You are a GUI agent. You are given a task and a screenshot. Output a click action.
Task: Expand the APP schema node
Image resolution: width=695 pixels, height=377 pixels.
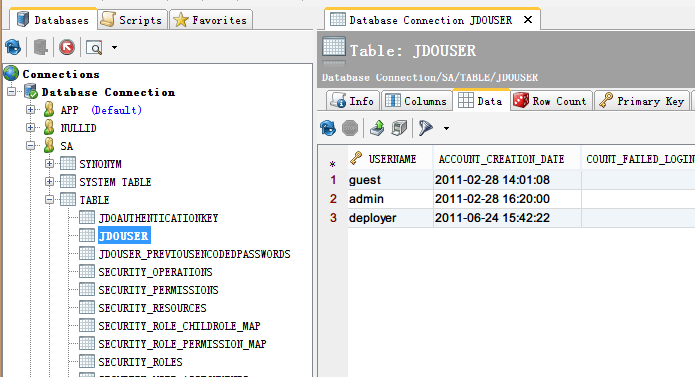point(31,109)
